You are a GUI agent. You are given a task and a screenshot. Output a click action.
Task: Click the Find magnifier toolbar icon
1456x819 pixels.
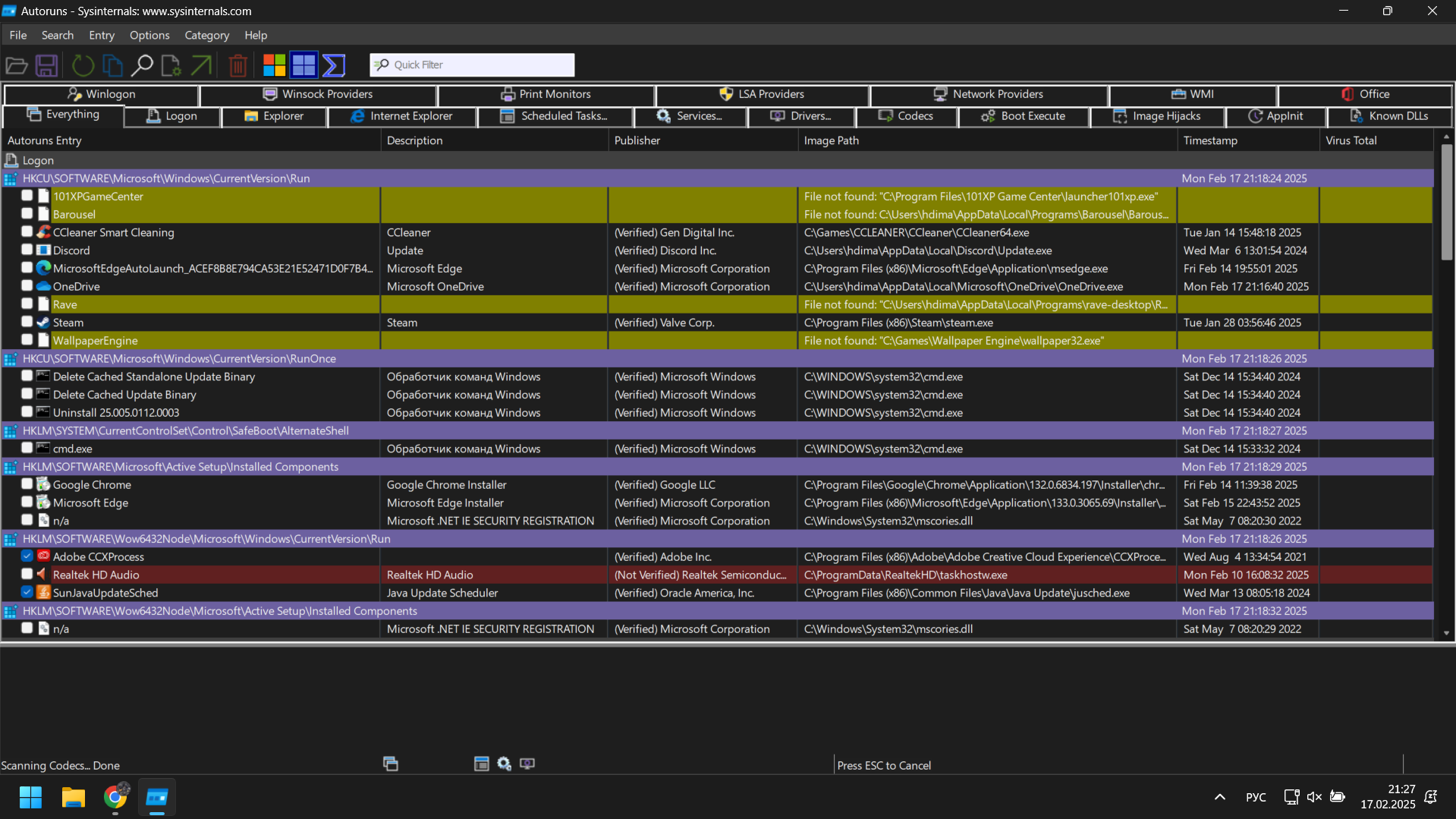pos(142,65)
